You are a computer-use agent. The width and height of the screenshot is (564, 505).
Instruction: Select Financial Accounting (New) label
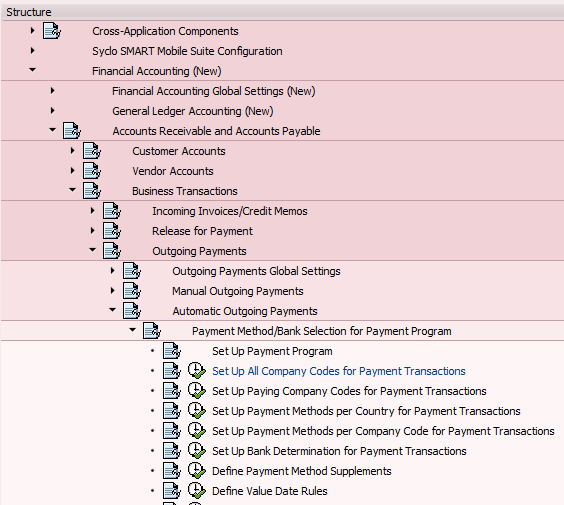pyautogui.click(x=156, y=71)
